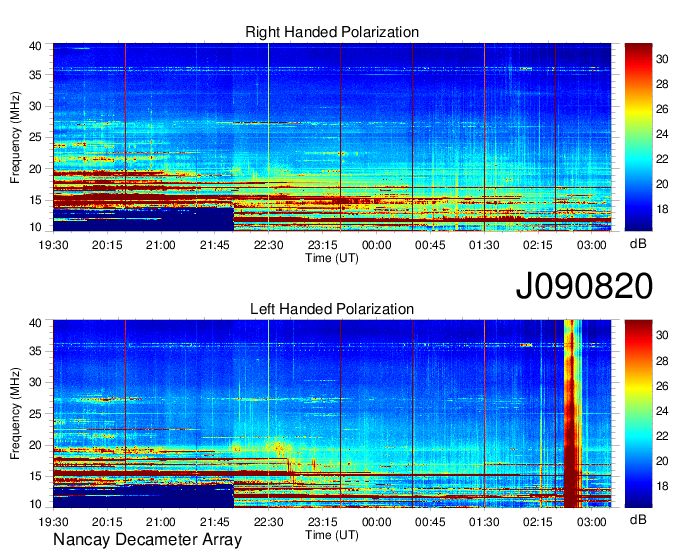Click "01:30" tick on left-handed time axis
Screen dimensions: 680x552
tap(484, 522)
